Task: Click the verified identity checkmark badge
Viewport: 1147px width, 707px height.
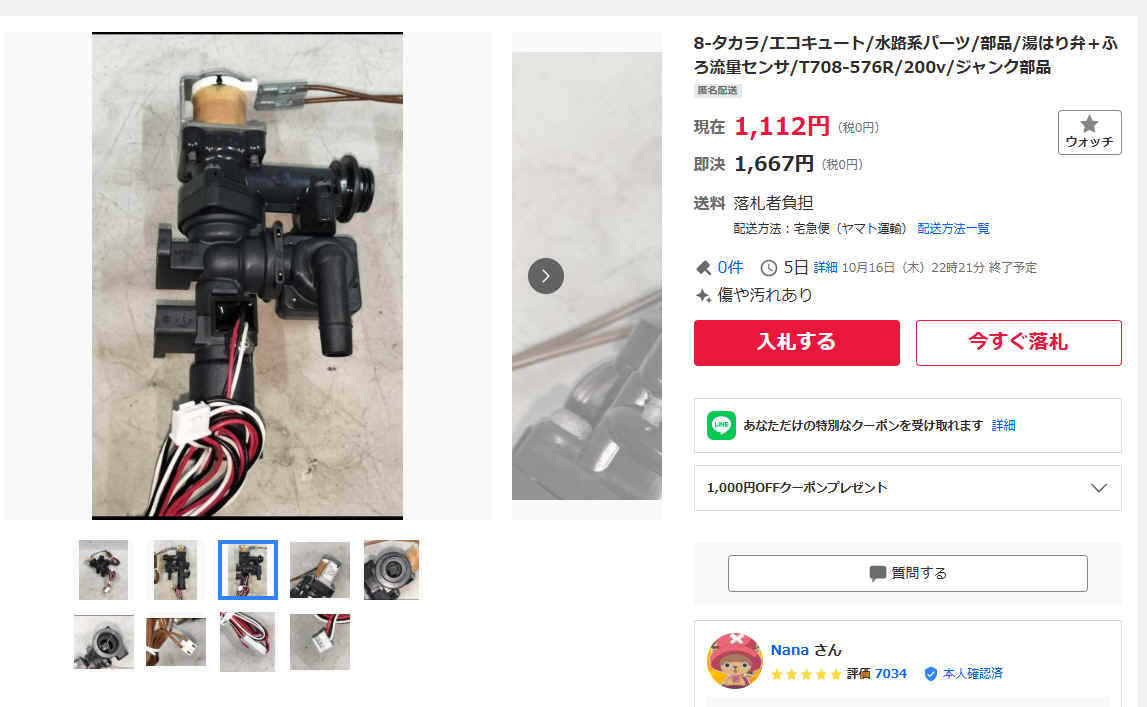Action: 930,673
